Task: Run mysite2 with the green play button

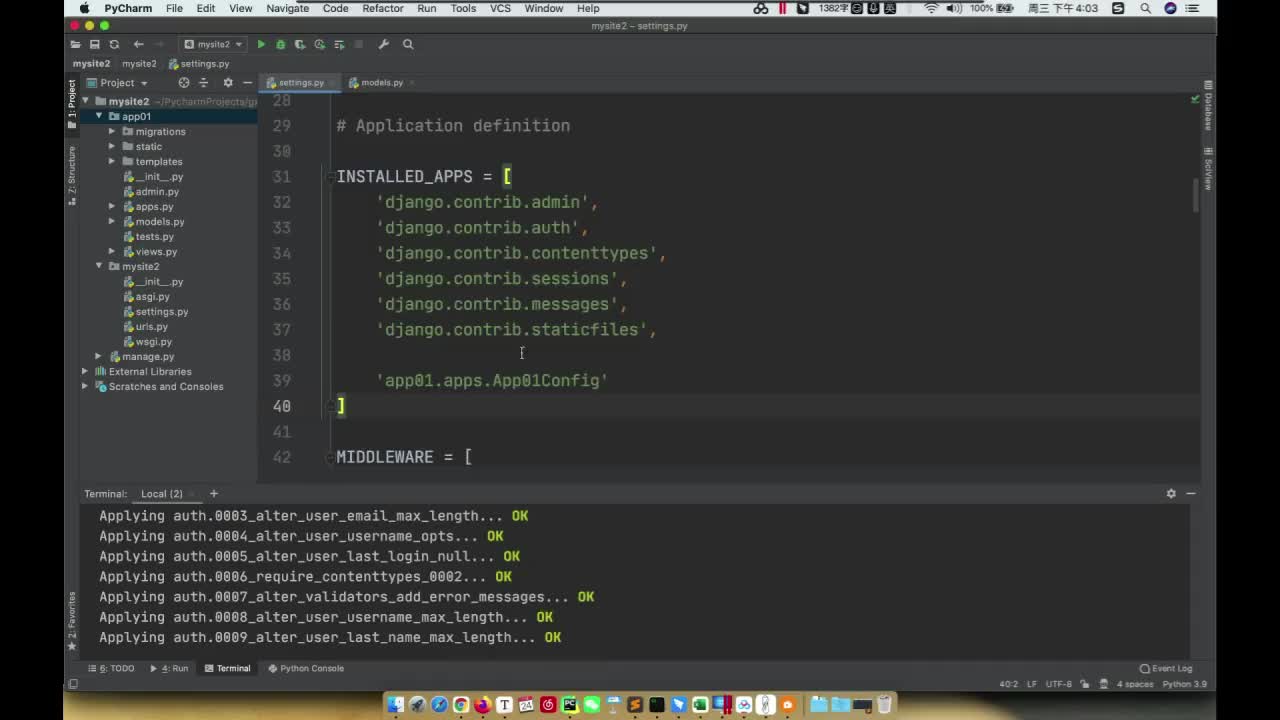Action: pos(261,44)
